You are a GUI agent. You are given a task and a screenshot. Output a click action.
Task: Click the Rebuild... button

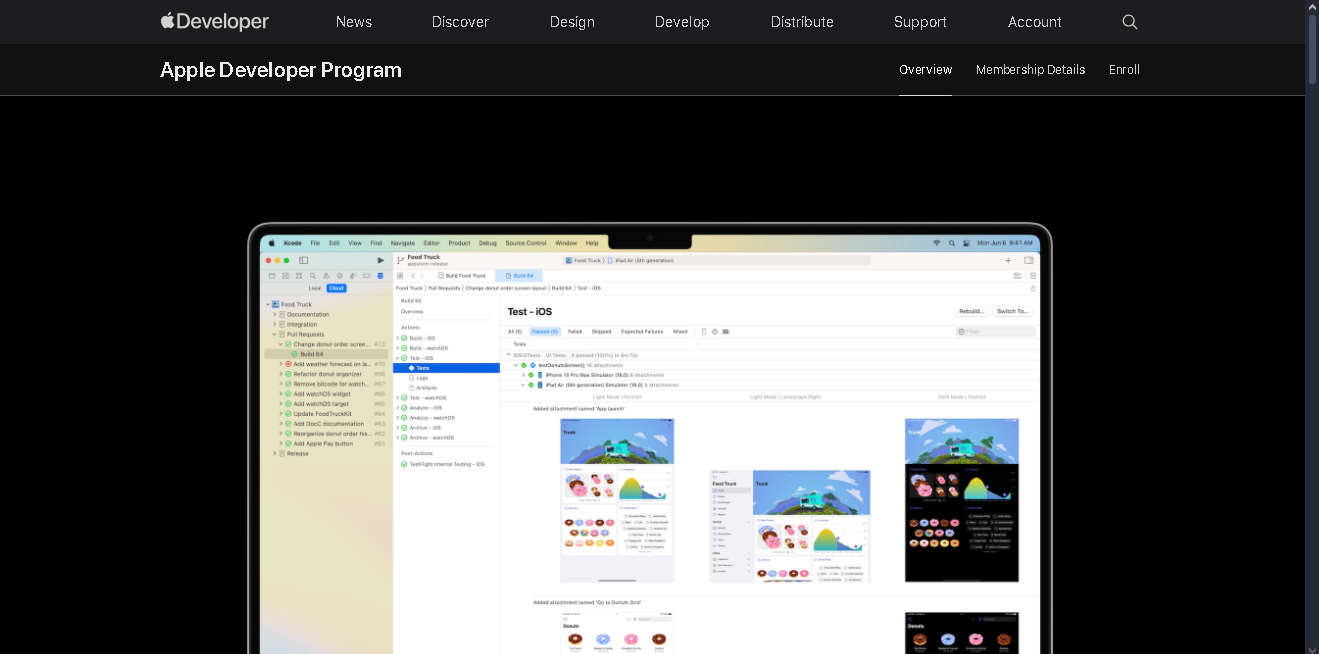(x=972, y=311)
